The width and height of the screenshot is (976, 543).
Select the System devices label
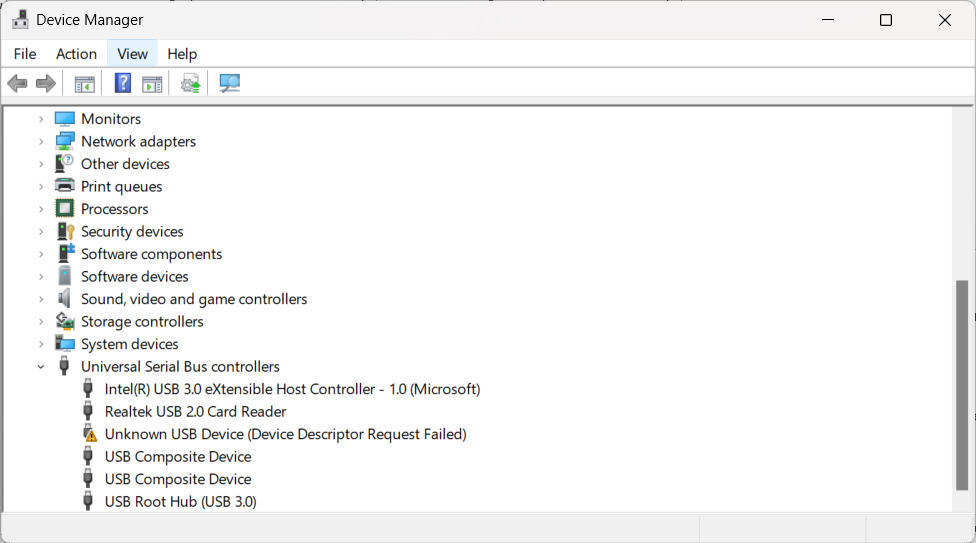(x=129, y=344)
